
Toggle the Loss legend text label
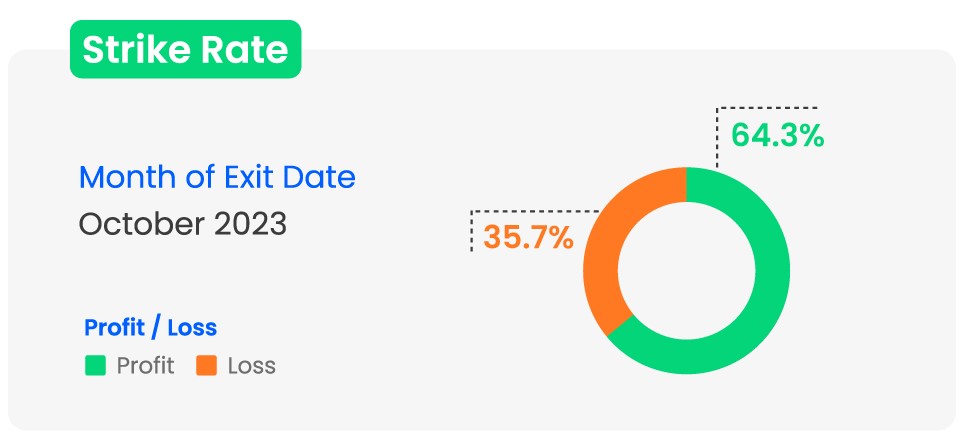(251, 366)
